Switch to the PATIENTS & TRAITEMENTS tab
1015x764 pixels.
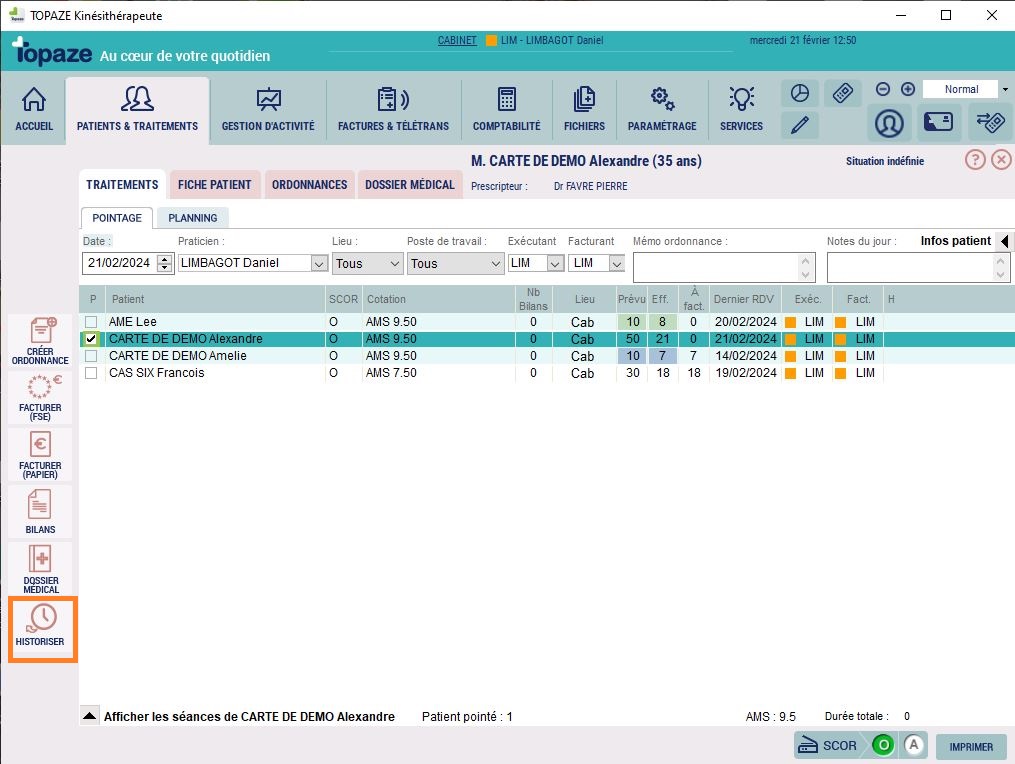(x=137, y=110)
